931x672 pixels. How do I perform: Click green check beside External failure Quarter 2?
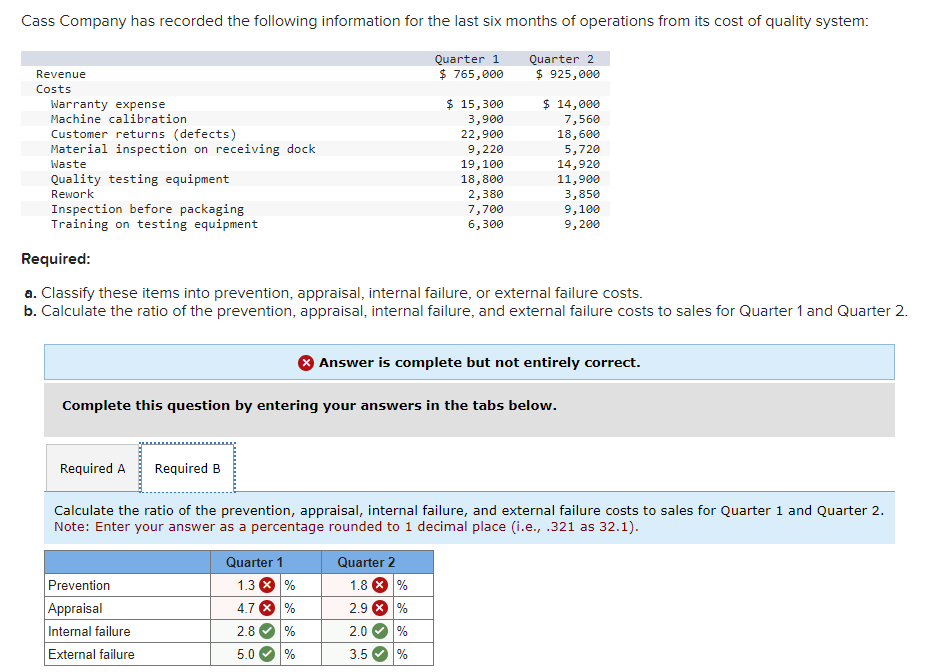click(x=380, y=654)
